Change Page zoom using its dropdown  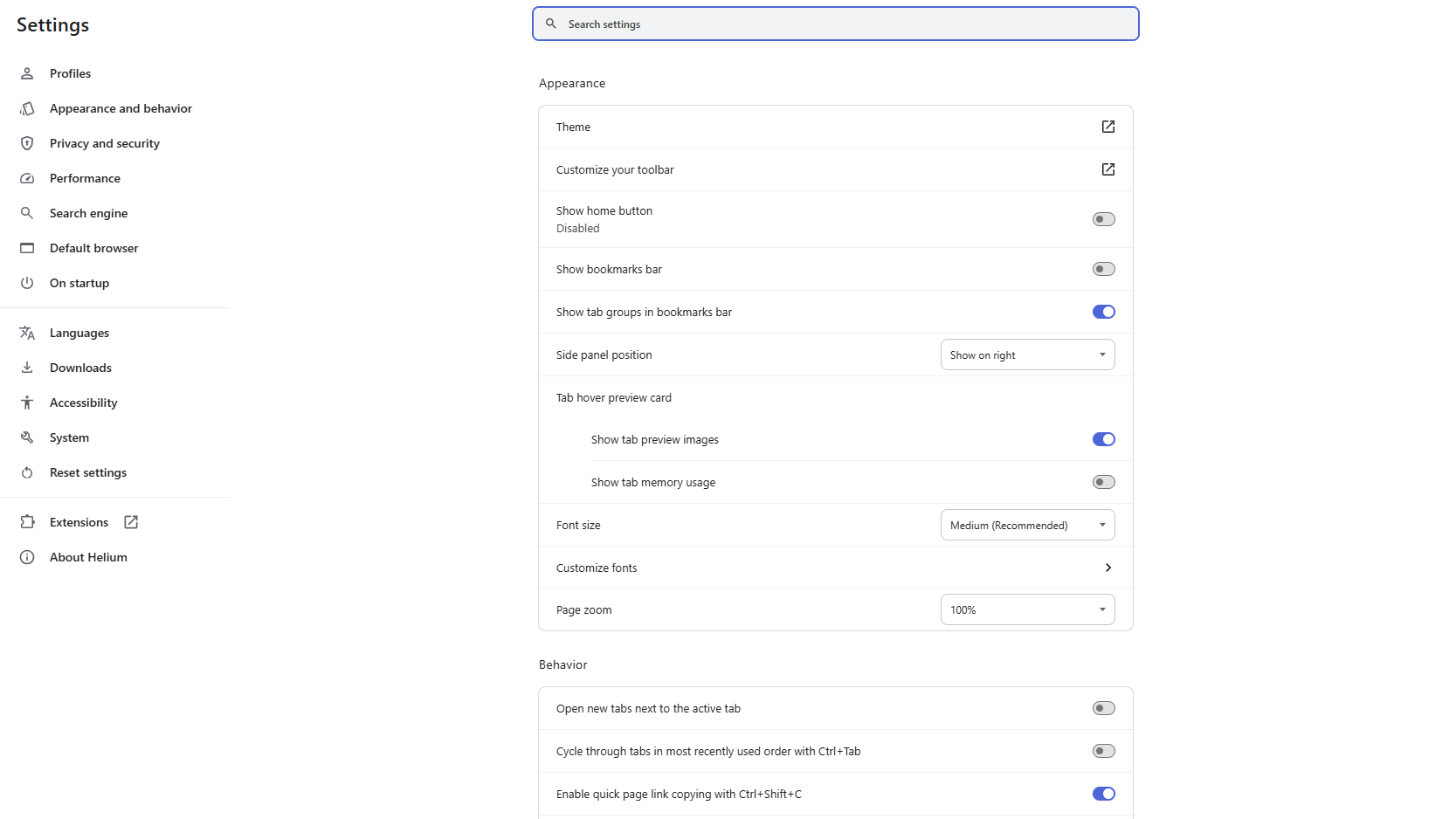coord(1027,609)
